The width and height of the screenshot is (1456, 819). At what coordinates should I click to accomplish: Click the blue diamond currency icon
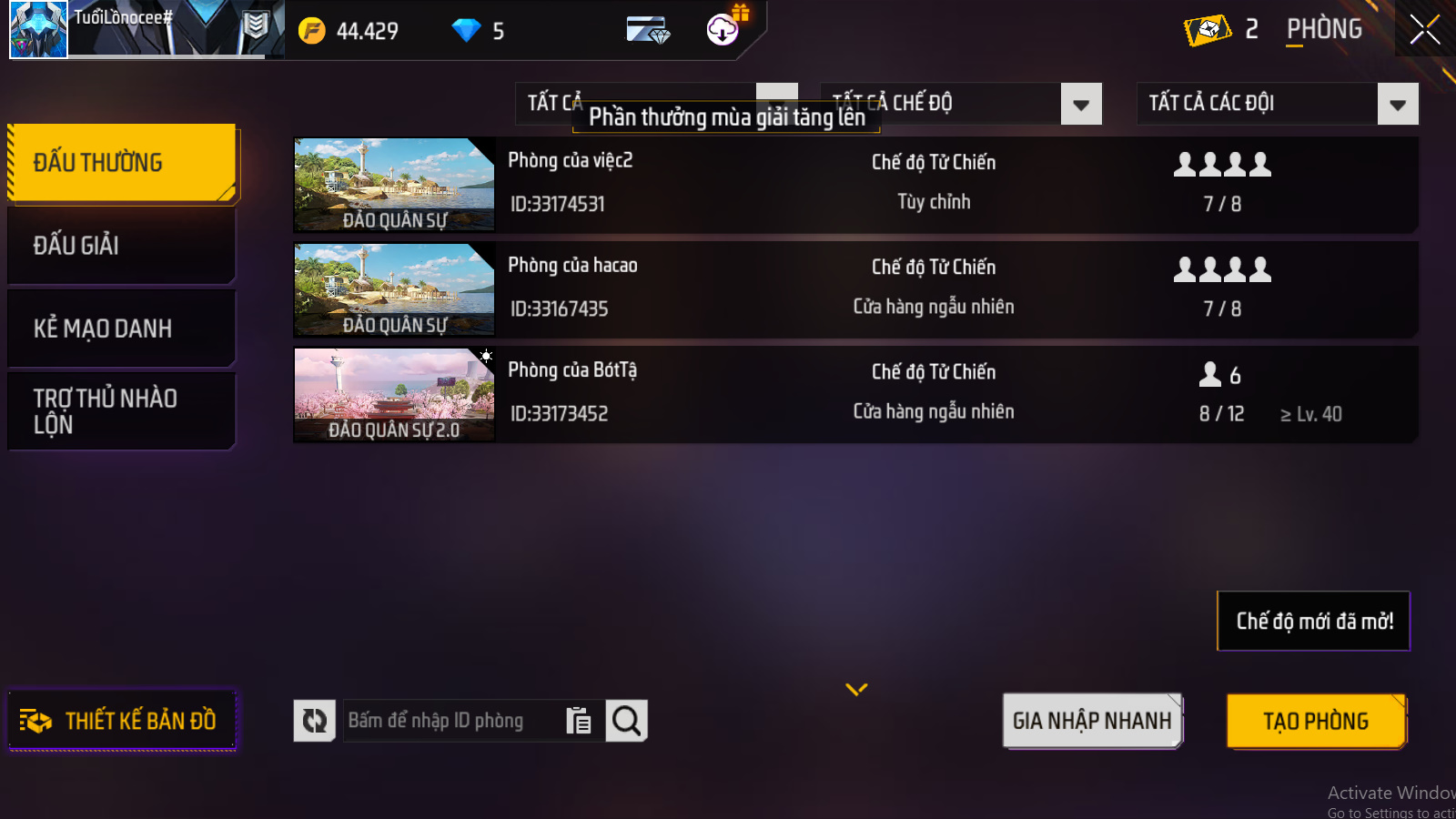pos(466,31)
